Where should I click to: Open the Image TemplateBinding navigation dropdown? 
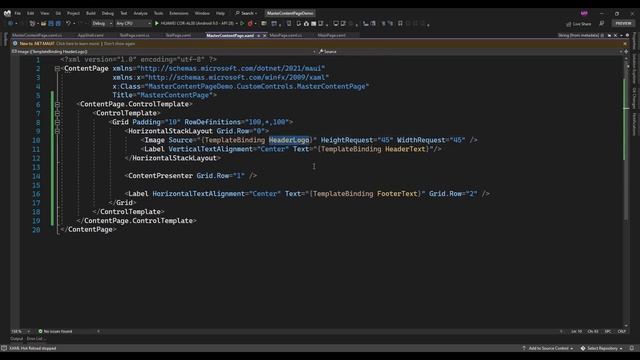[x=163, y=51]
